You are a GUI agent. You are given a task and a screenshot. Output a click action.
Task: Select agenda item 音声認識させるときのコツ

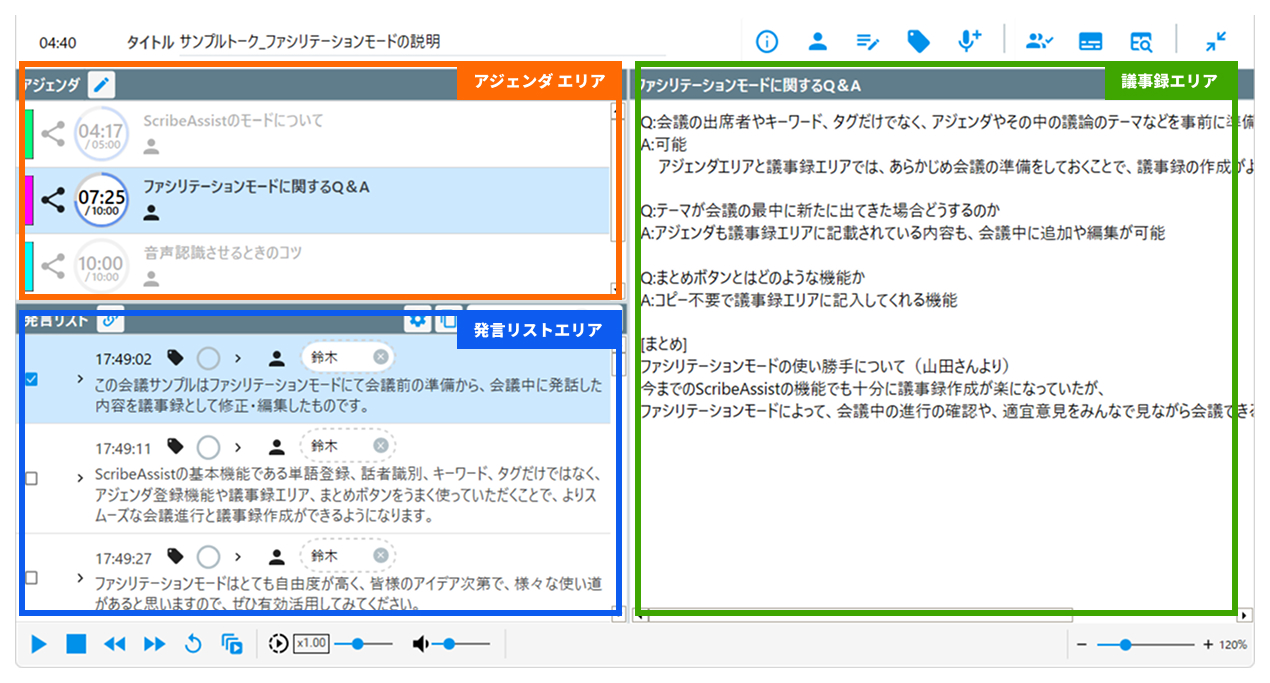315,265
